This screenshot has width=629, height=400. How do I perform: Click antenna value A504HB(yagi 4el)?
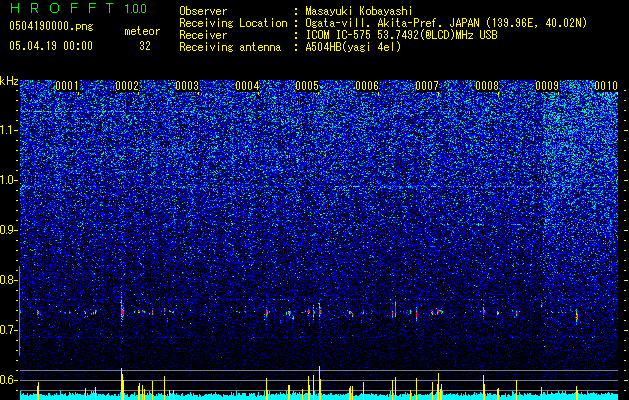pos(353,47)
